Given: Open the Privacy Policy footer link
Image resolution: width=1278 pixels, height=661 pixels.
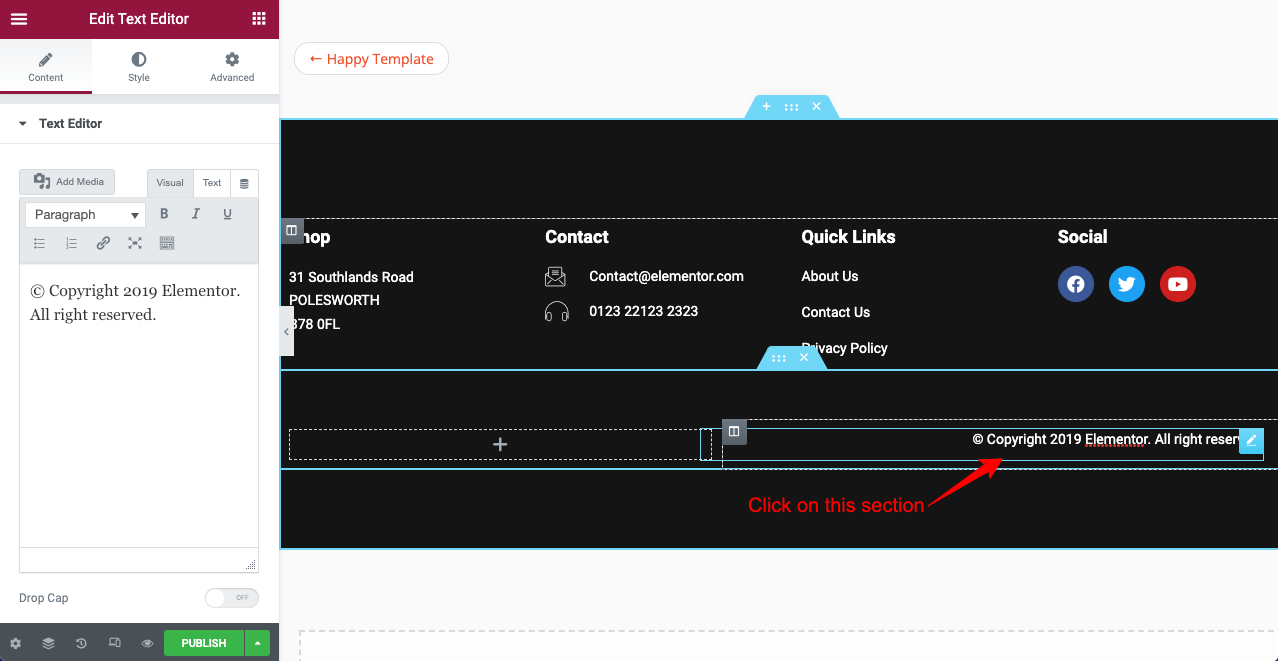Looking at the screenshot, I should [x=844, y=347].
